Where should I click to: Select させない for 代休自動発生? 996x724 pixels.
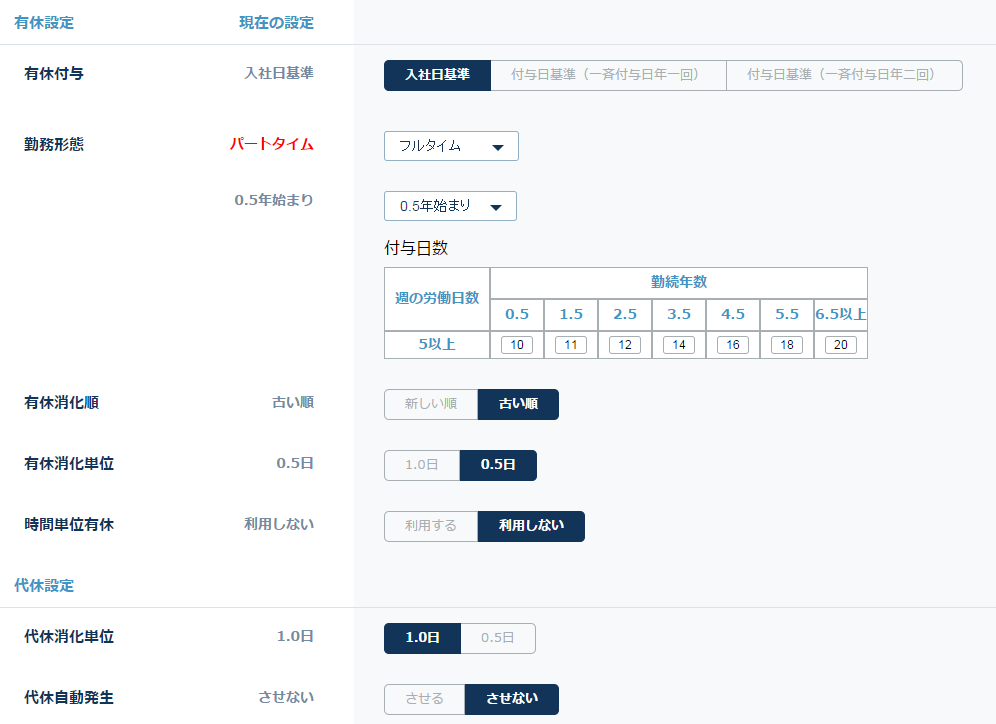[x=511, y=699]
